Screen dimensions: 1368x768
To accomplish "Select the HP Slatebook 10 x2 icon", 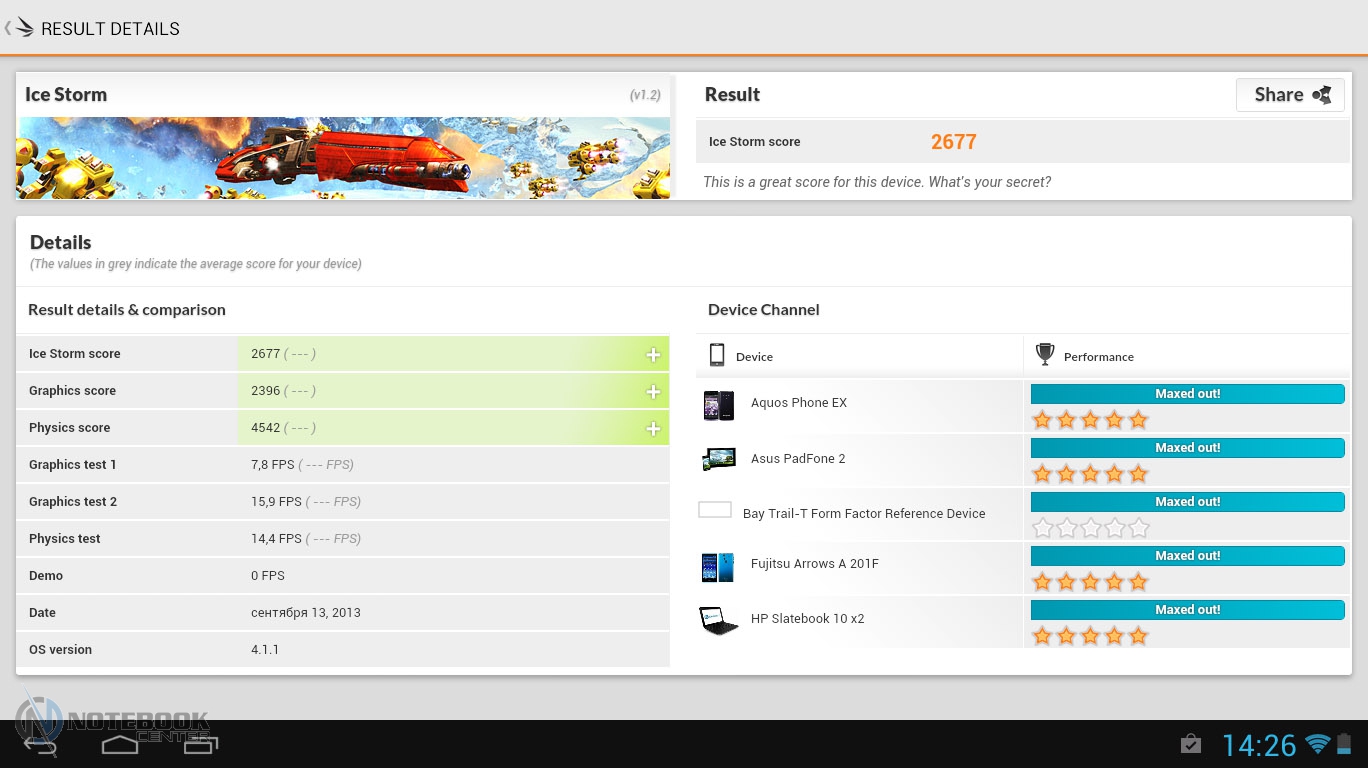I will tap(718, 620).
